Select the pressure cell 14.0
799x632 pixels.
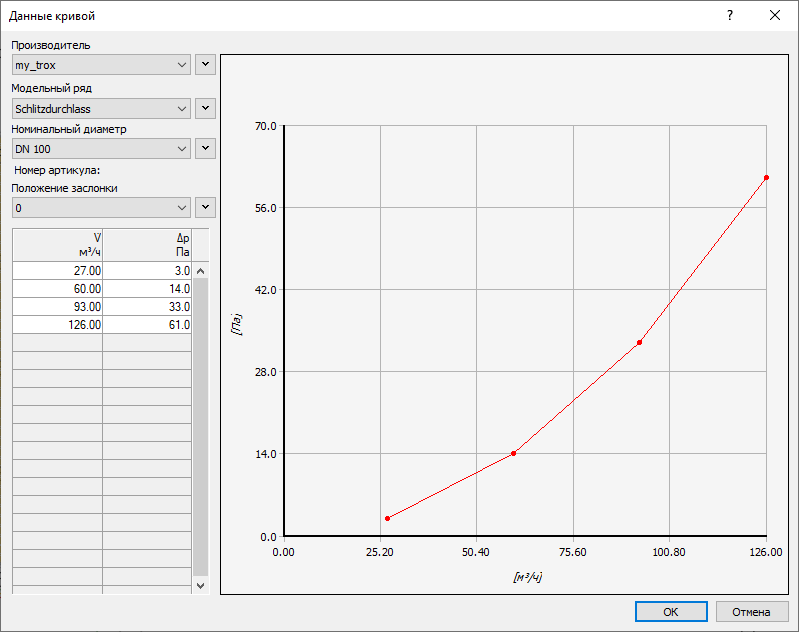tap(147, 289)
